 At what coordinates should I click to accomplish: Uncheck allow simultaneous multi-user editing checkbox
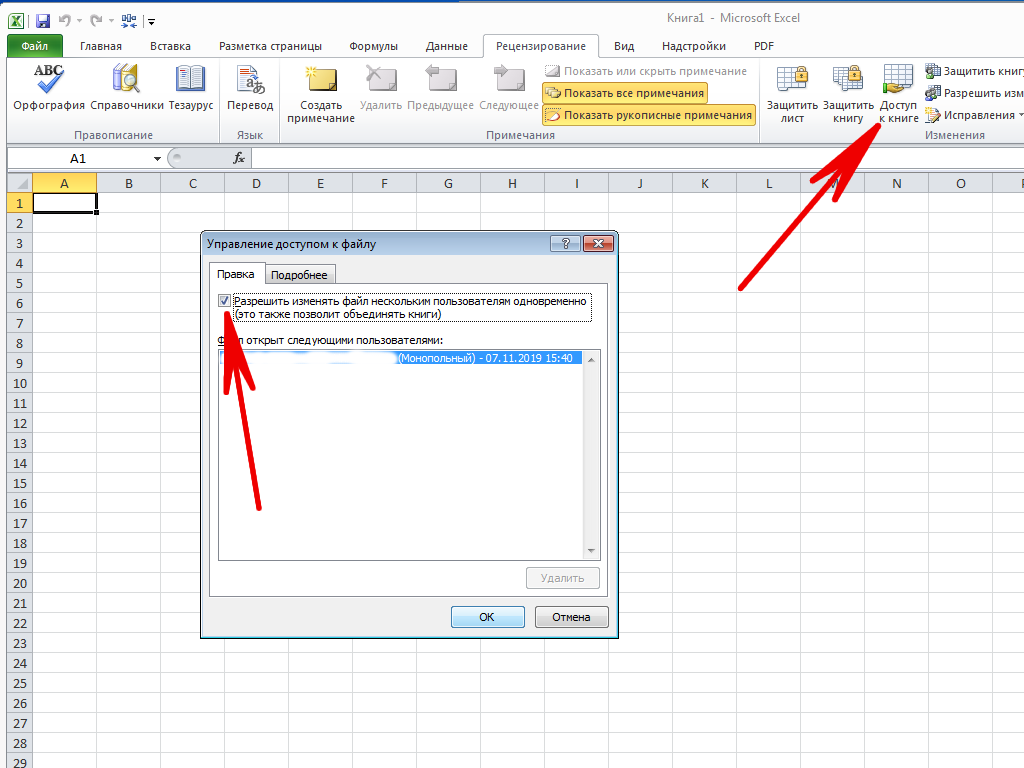(224, 301)
